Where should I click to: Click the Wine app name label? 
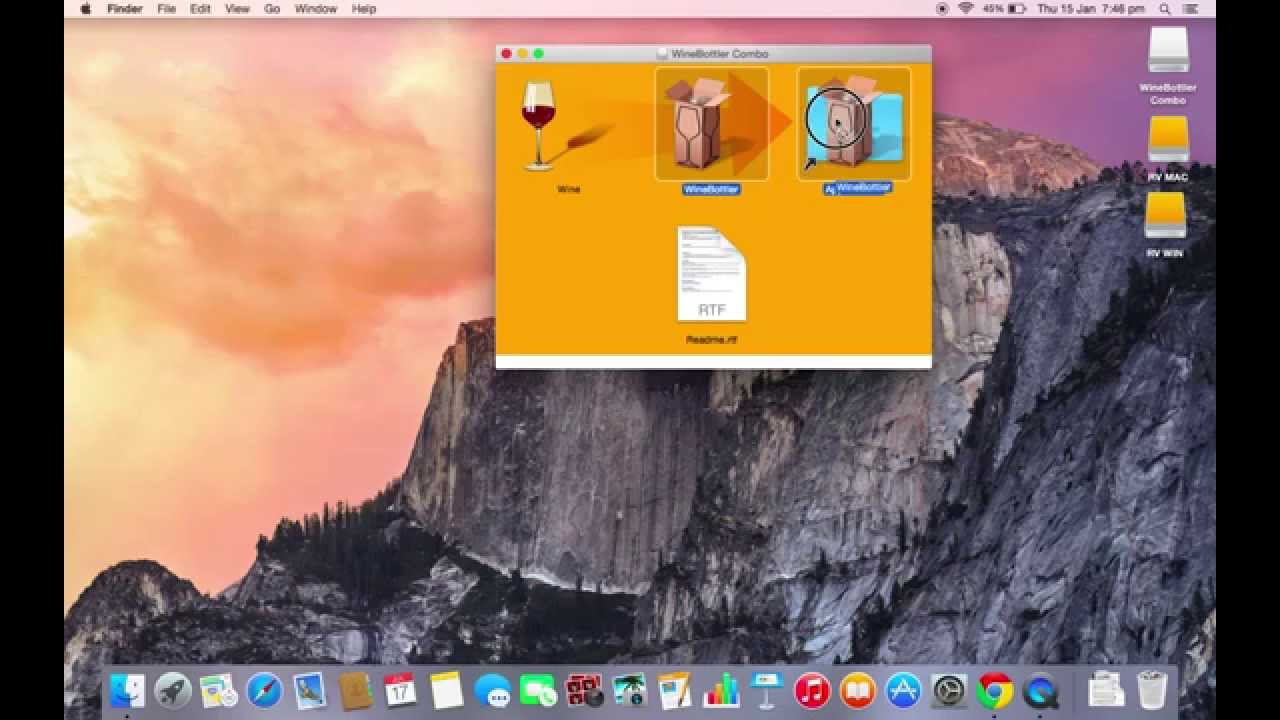[568, 189]
